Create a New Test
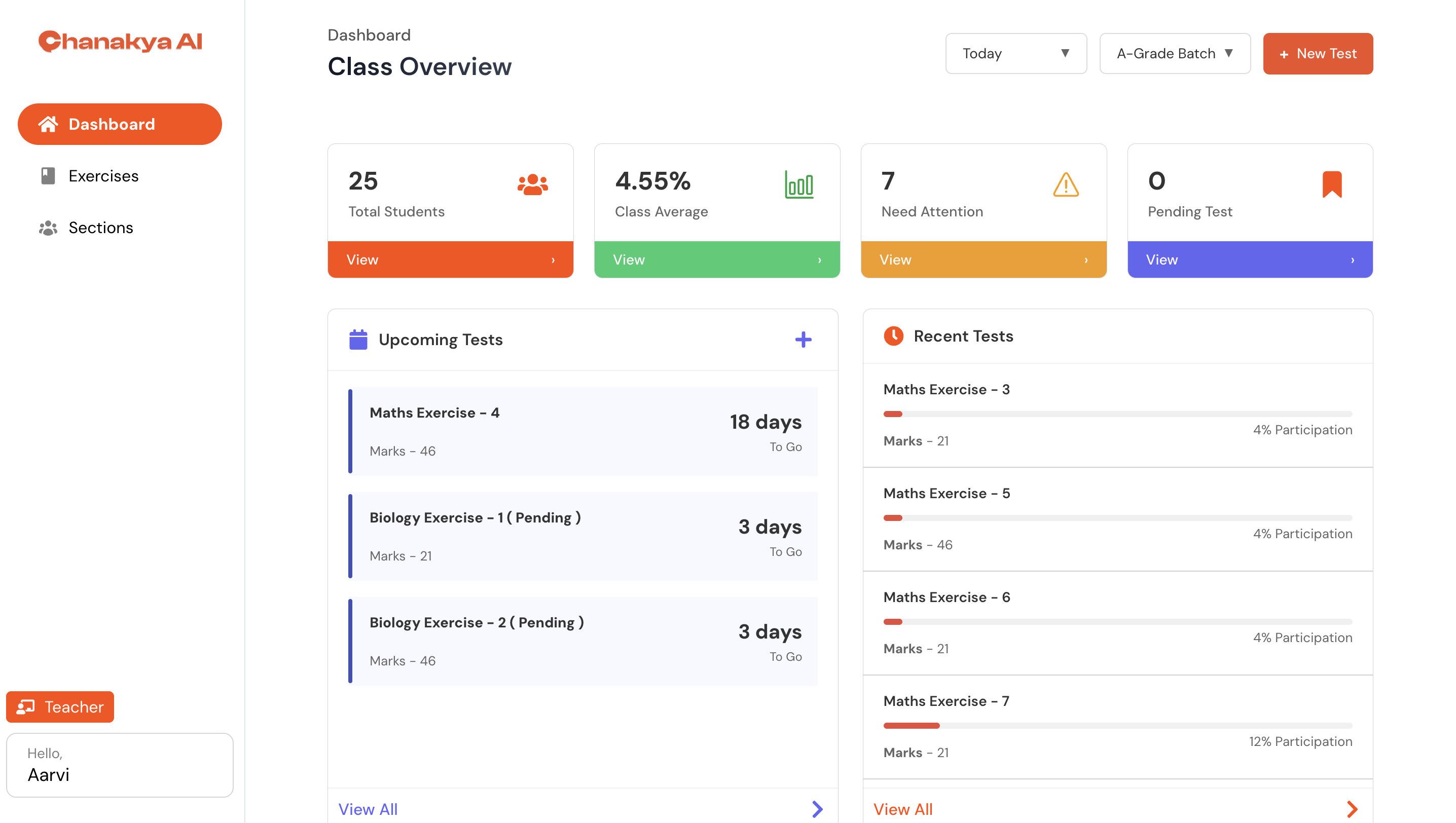Image resolution: width=1456 pixels, height=823 pixels. click(x=1318, y=54)
